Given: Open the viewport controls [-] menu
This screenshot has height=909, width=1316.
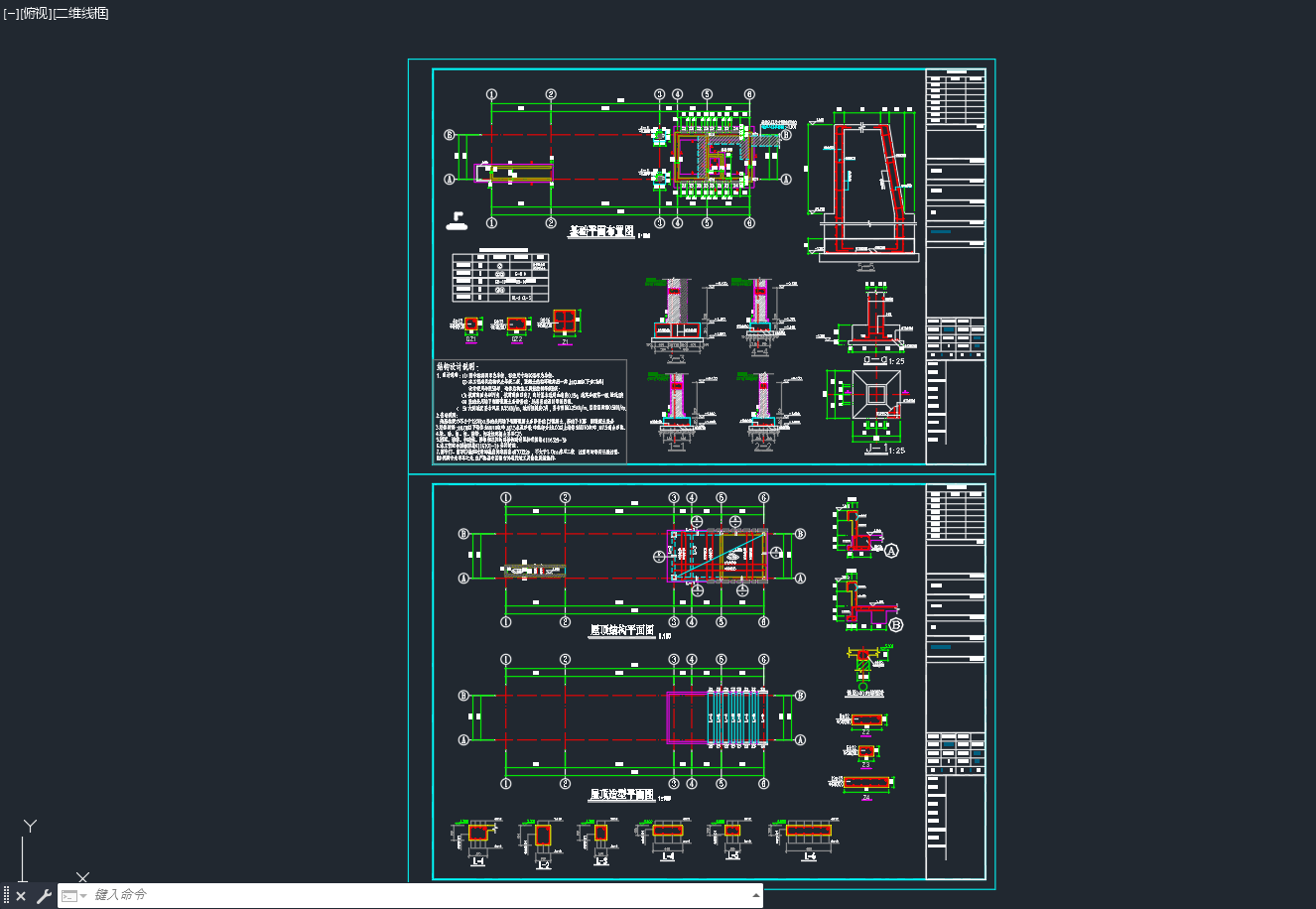Looking at the screenshot, I should point(11,13).
